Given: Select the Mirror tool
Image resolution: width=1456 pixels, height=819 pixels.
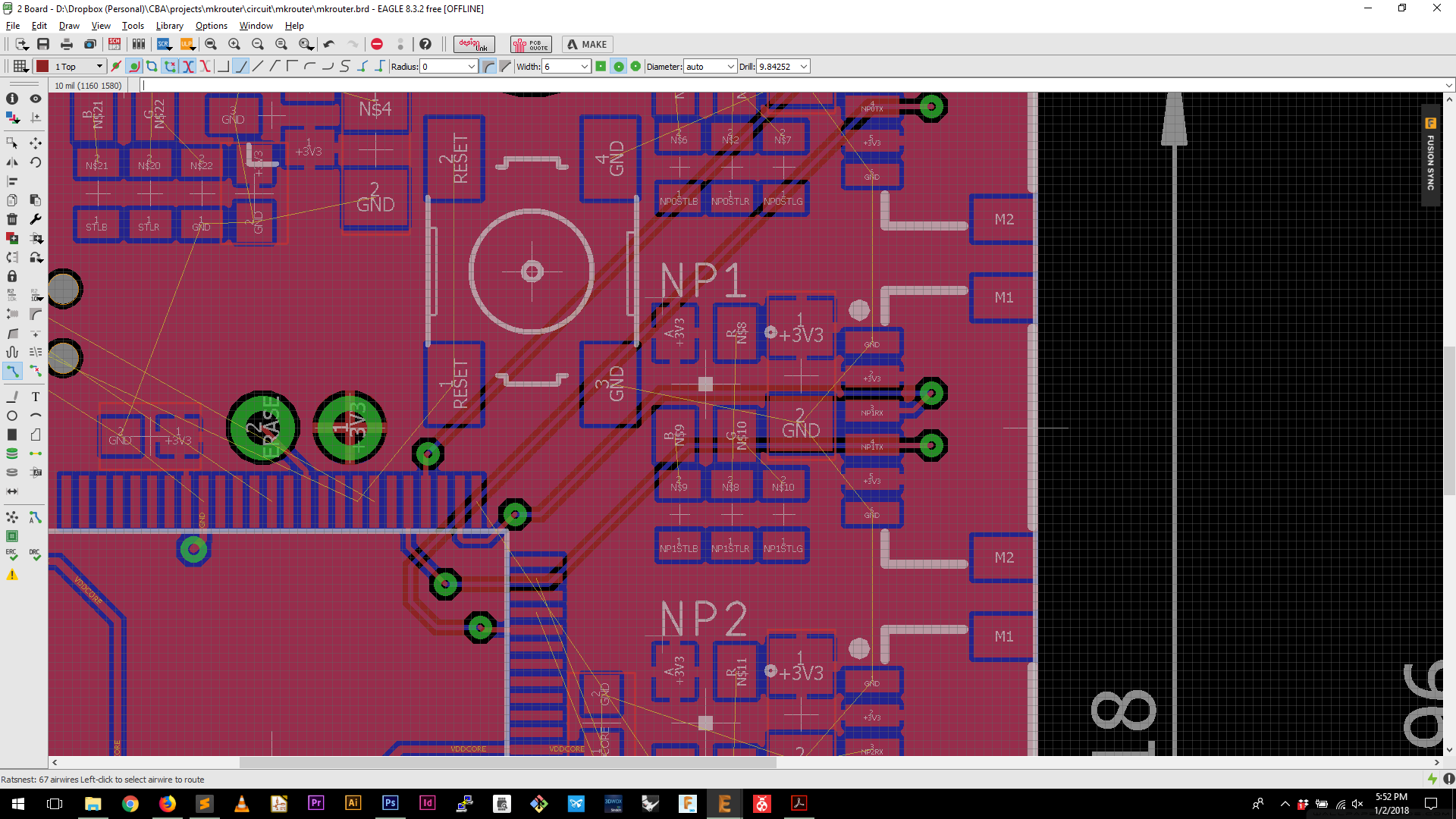Looking at the screenshot, I should point(12,162).
